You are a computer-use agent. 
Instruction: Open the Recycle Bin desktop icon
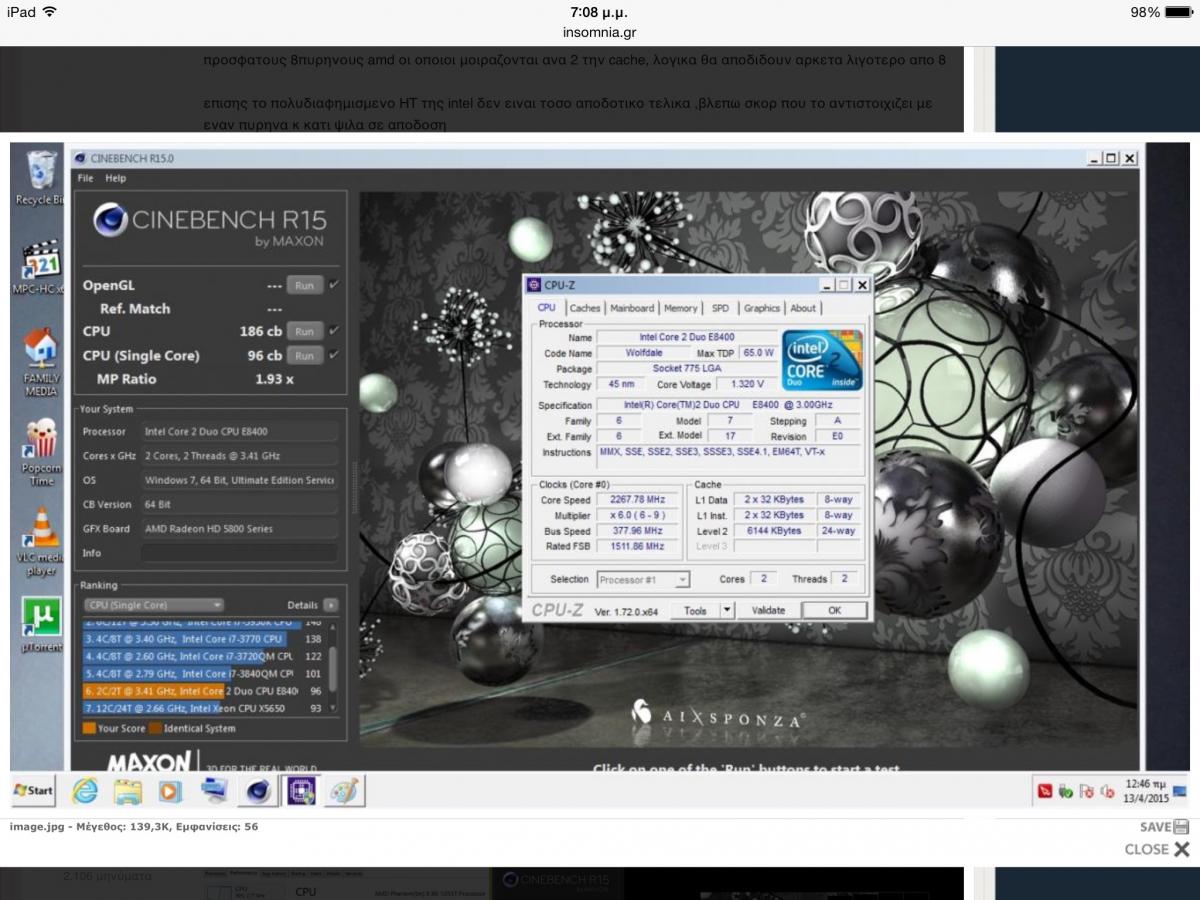[41, 178]
